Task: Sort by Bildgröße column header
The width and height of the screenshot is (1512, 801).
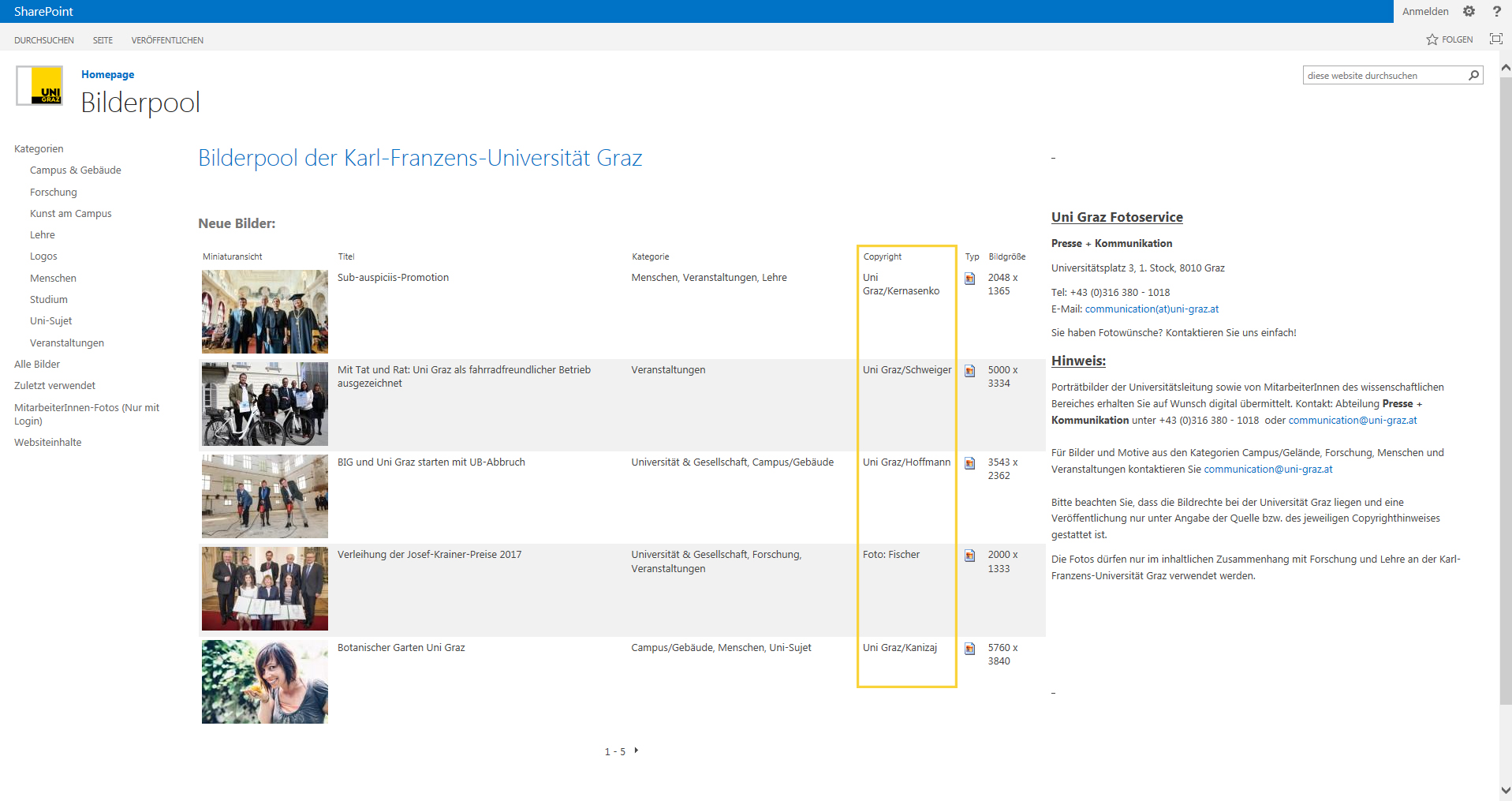Action: 1006,256
